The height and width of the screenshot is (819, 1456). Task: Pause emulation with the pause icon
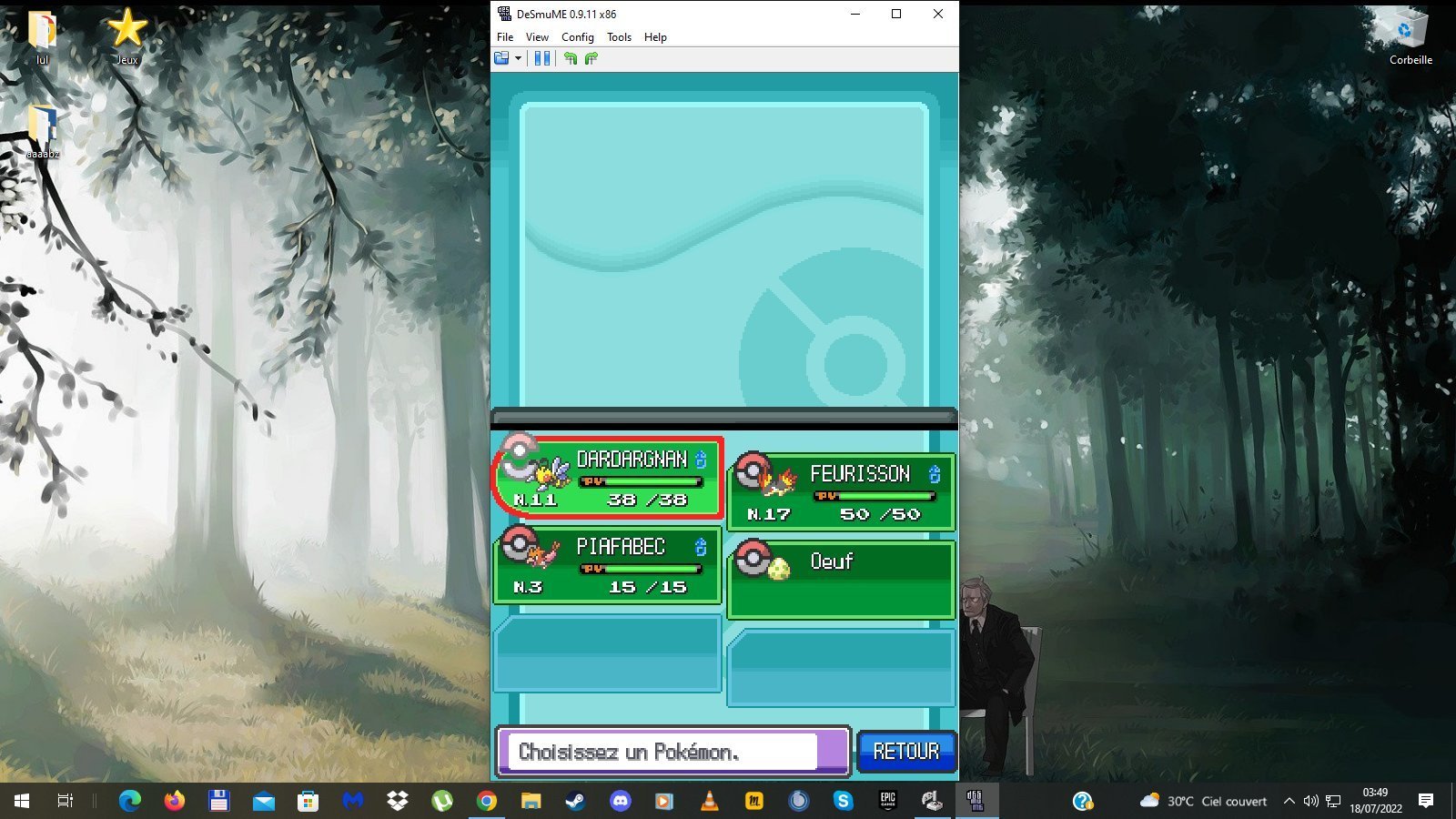(542, 58)
